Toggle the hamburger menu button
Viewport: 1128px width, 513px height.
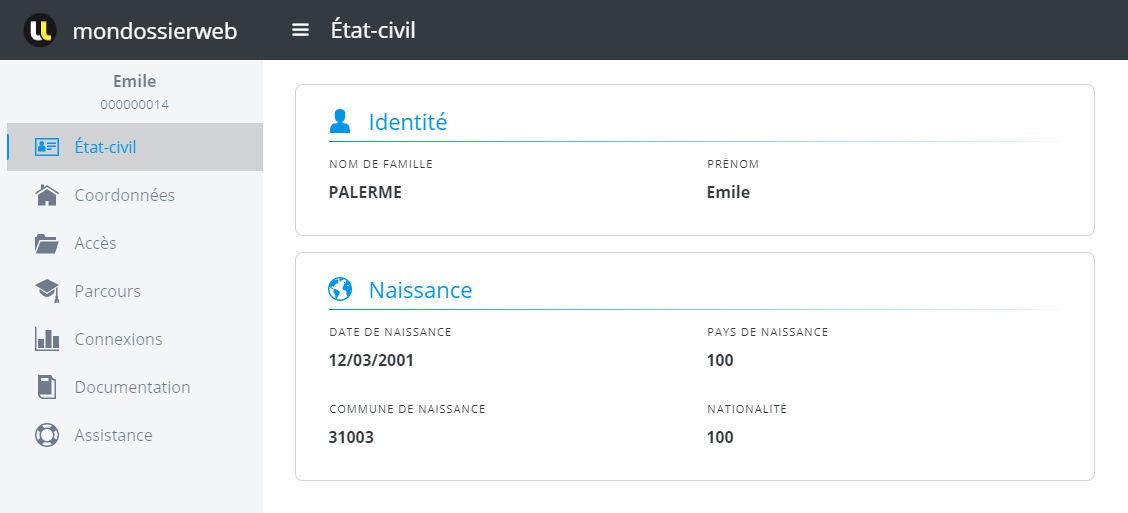(x=300, y=30)
